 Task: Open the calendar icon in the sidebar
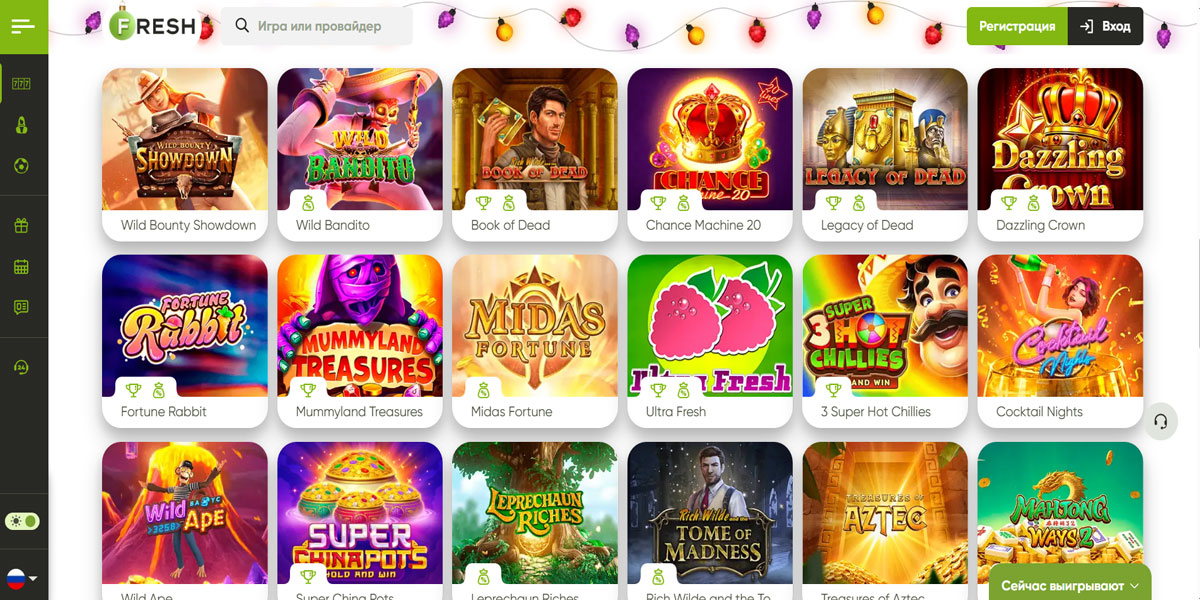tap(22, 267)
